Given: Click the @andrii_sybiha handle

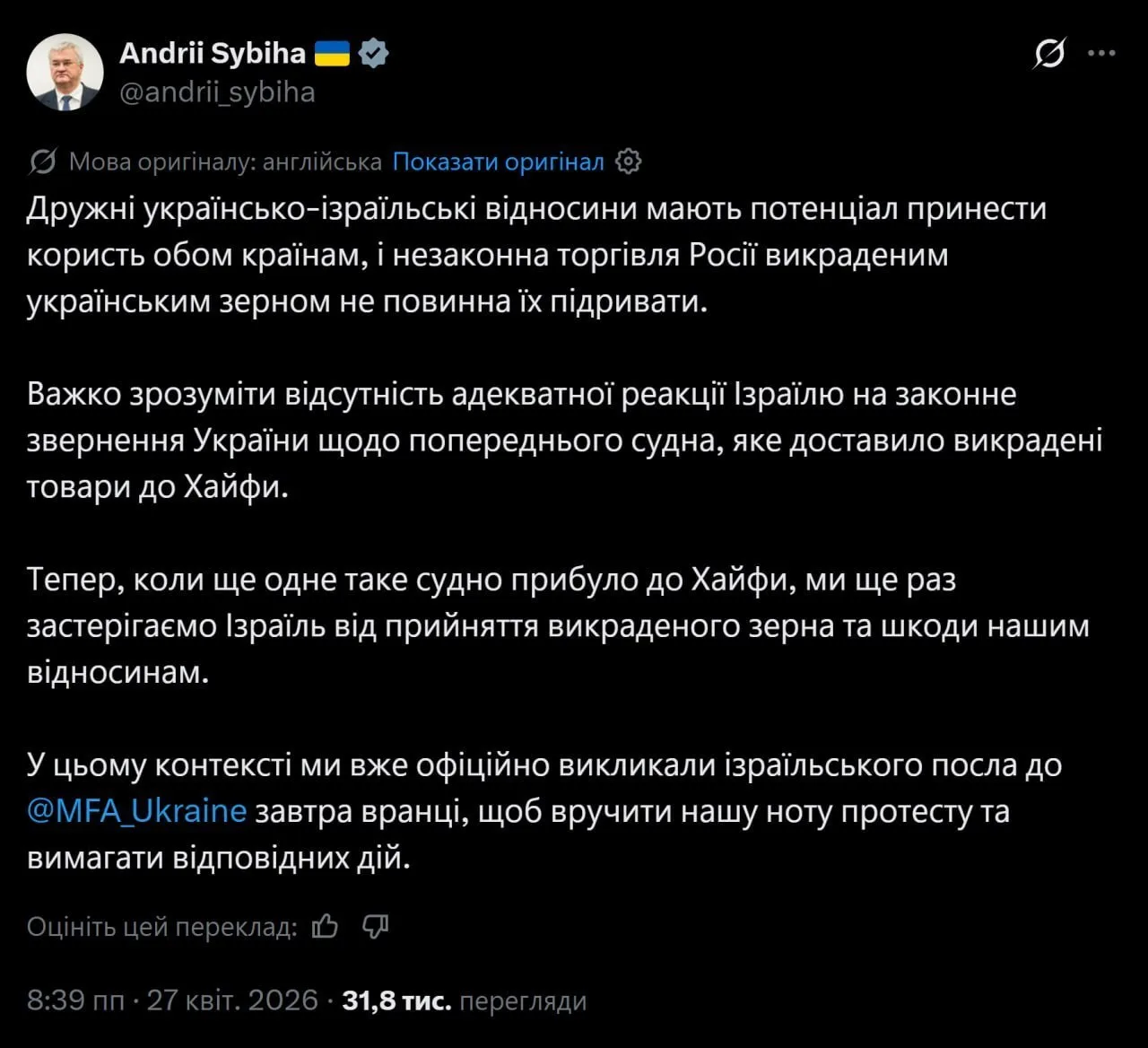Looking at the screenshot, I should pos(217,92).
